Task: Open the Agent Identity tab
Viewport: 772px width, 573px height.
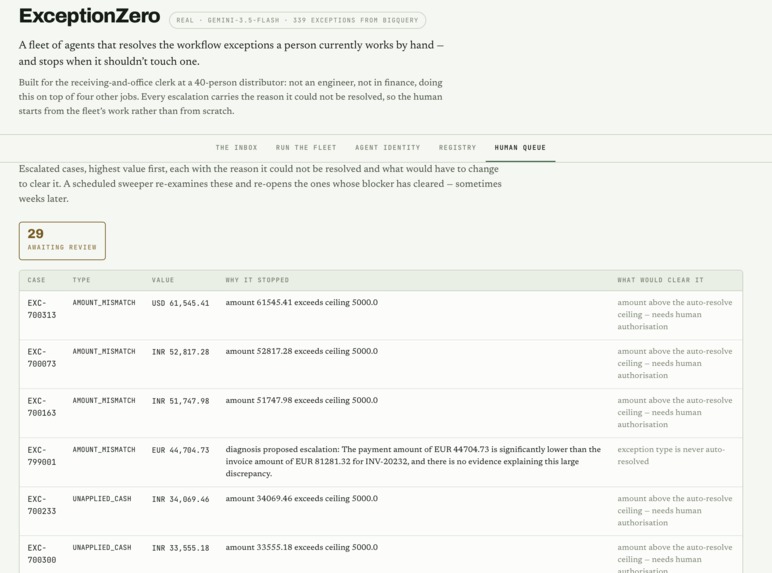Action: 387,148
